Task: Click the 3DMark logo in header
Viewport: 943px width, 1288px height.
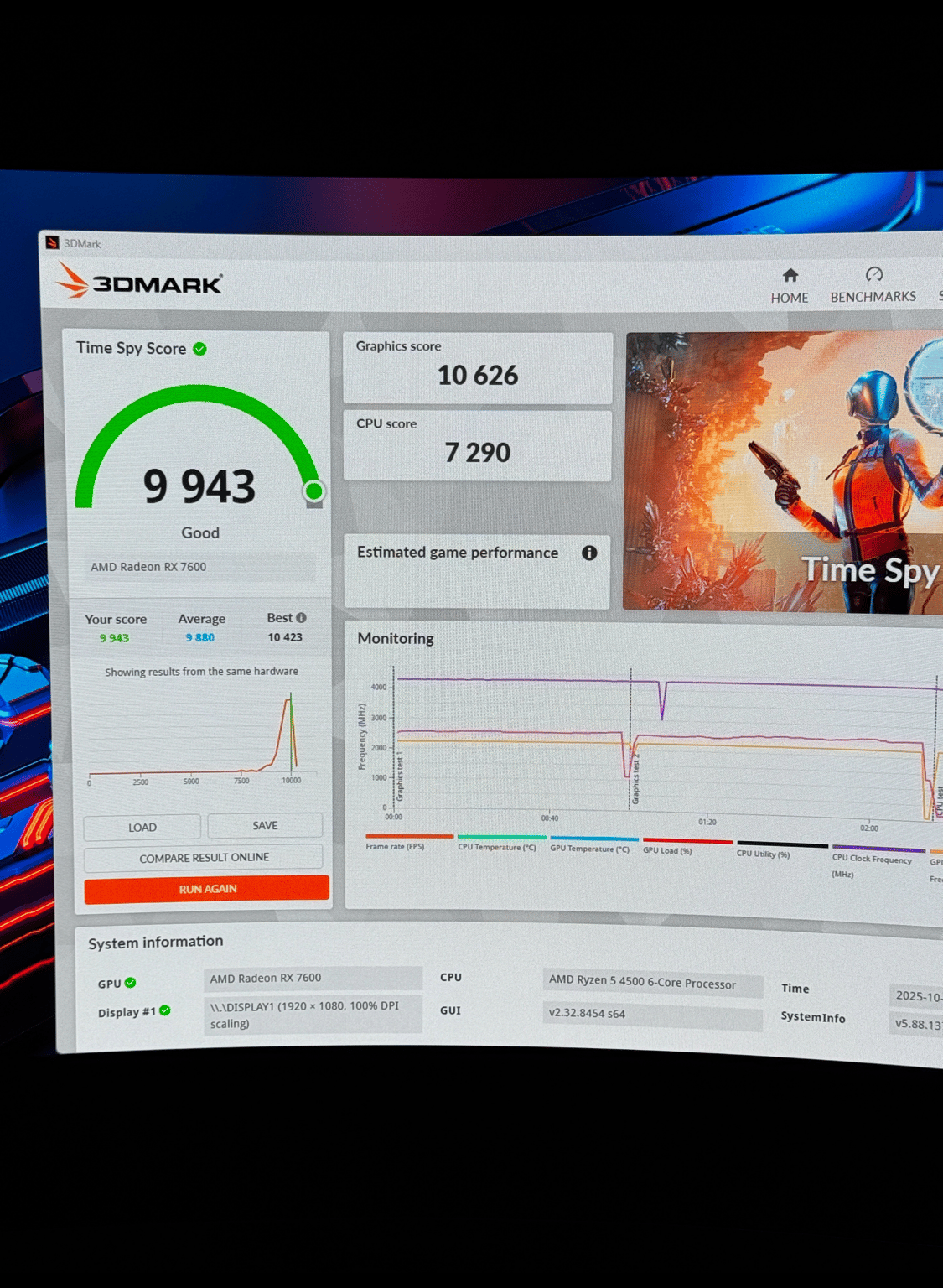Action: click(x=139, y=281)
